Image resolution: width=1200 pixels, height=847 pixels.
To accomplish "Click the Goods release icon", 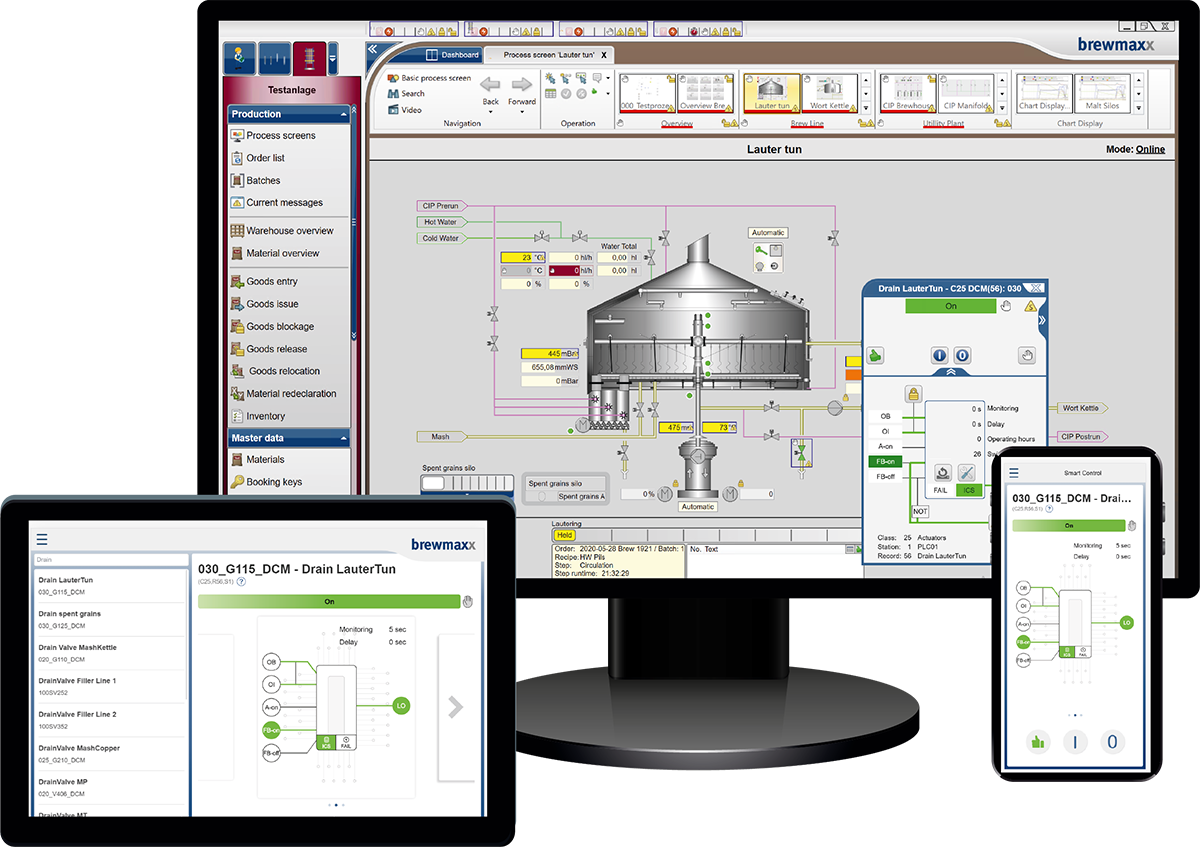I will (238, 349).
